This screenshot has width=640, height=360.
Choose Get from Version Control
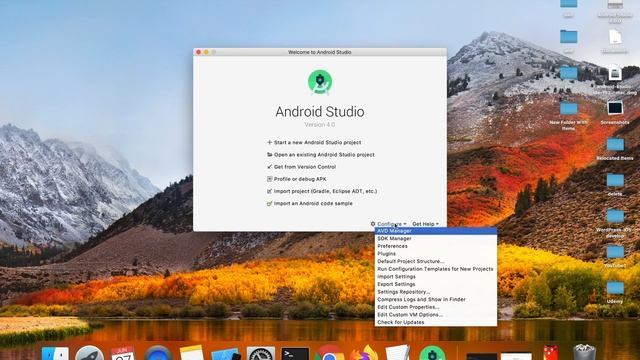pyautogui.click(x=305, y=167)
